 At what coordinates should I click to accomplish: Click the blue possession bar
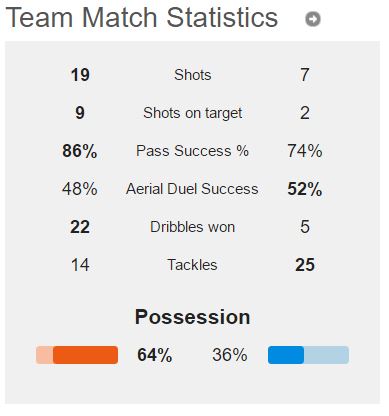(308, 355)
